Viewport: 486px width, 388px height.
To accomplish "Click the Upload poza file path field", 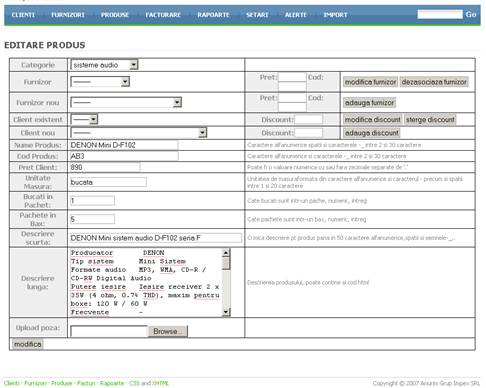I will tap(109, 331).
